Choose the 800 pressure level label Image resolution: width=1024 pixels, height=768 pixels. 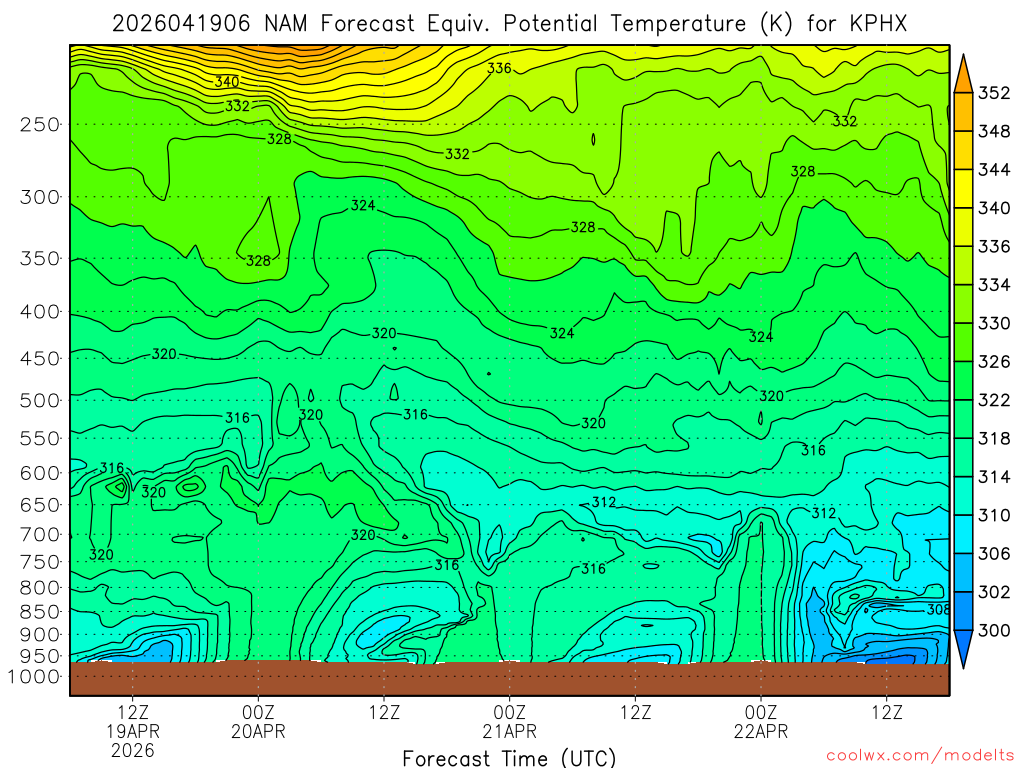click(x=39, y=588)
